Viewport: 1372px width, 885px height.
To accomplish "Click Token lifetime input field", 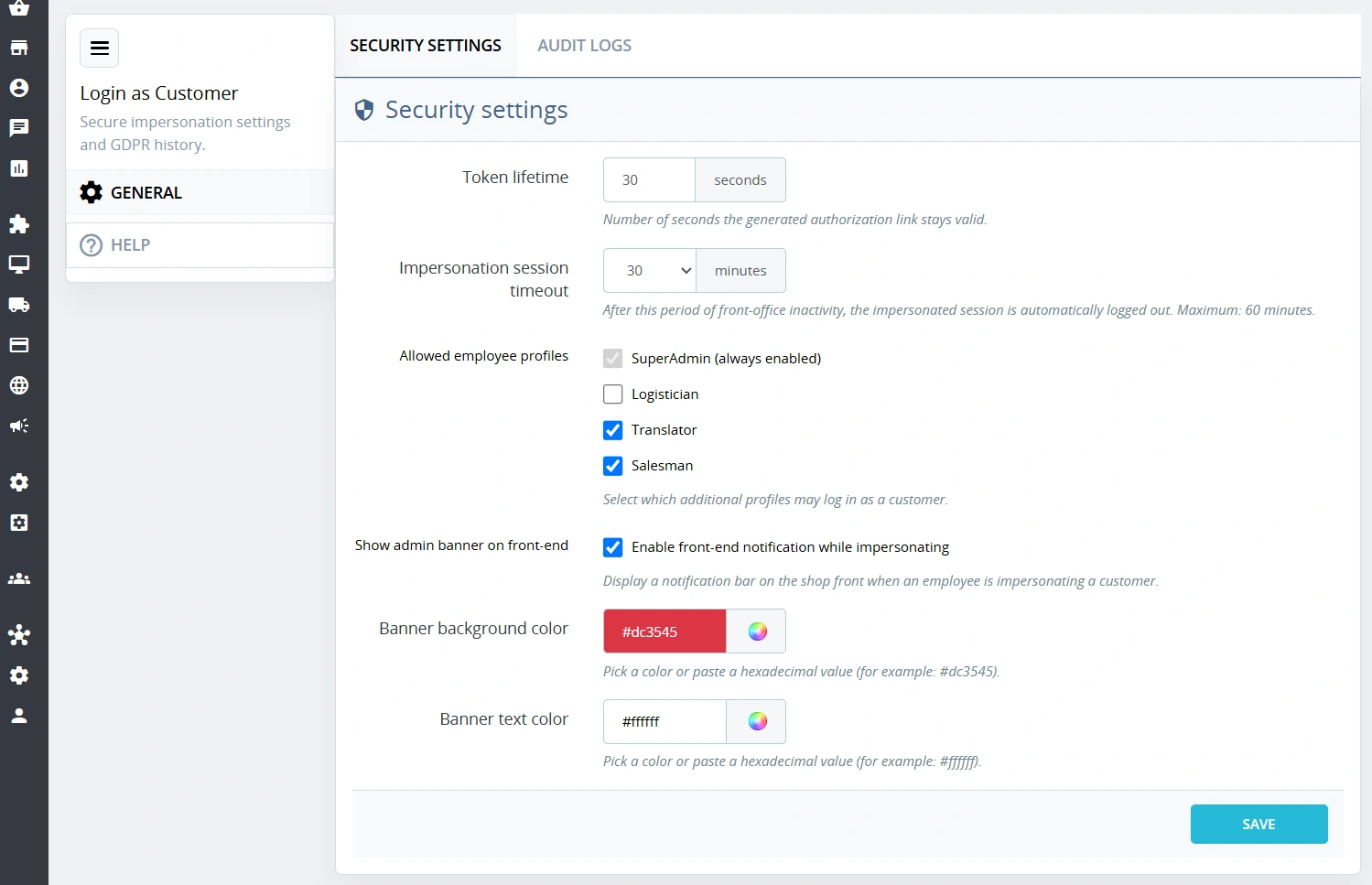I will click(x=649, y=180).
